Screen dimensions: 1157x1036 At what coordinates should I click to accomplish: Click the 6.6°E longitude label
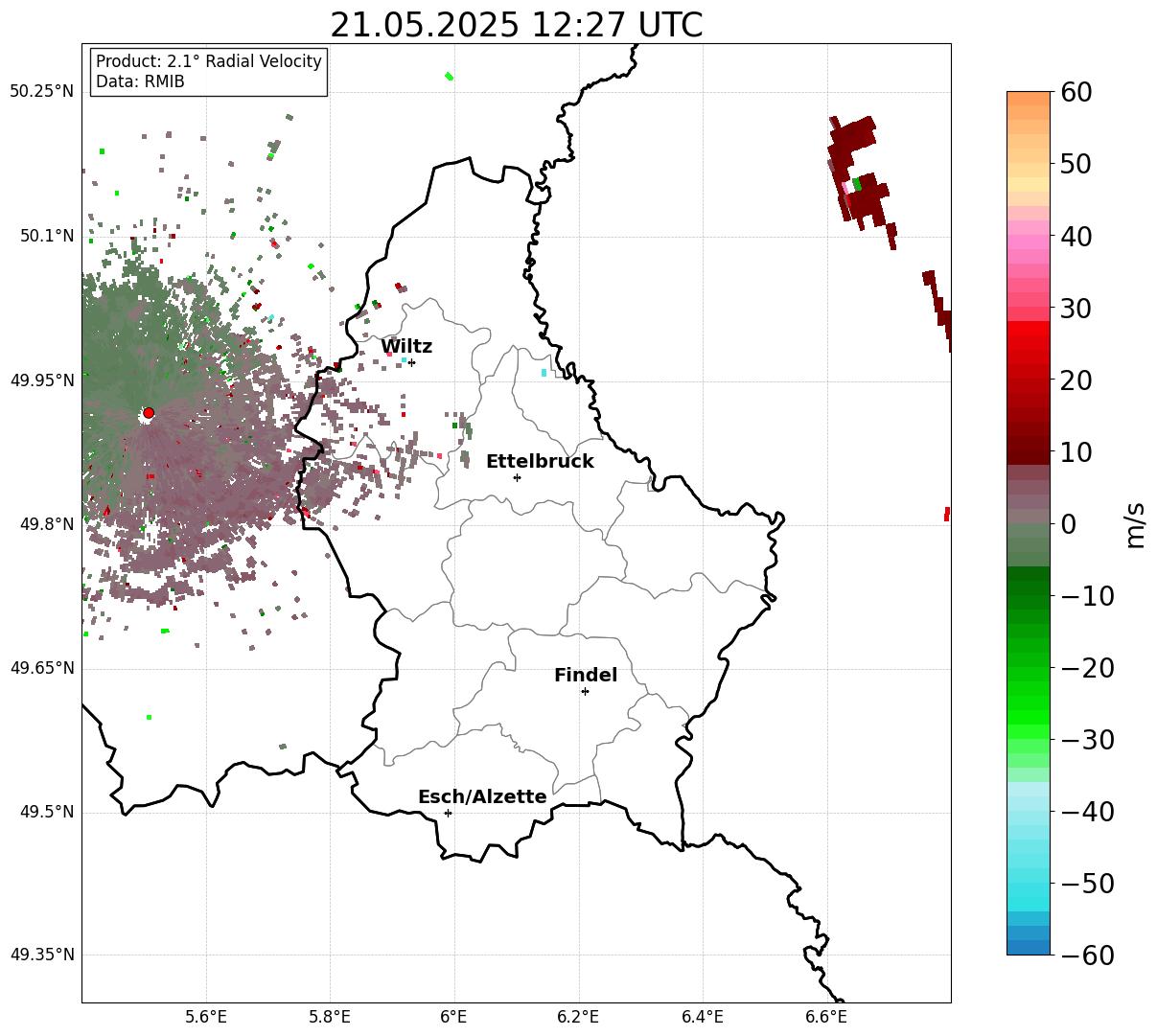coord(826,1017)
